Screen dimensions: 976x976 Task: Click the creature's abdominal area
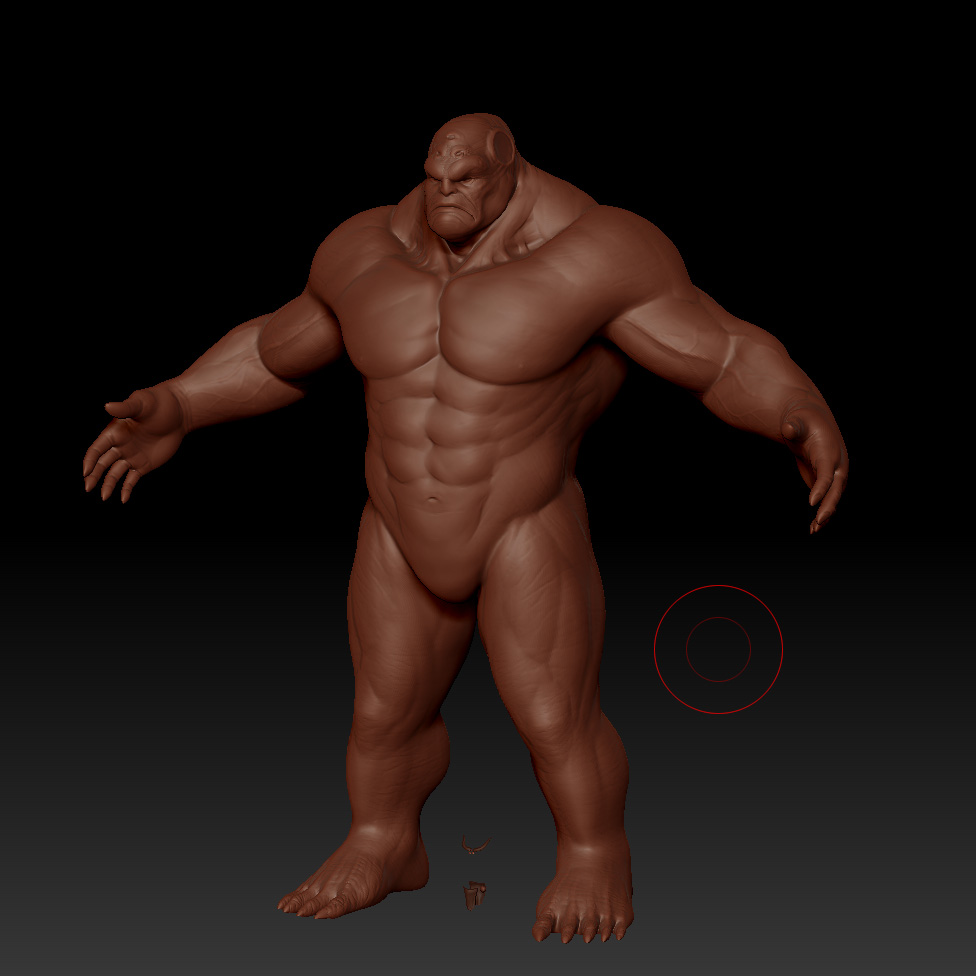coord(445,450)
